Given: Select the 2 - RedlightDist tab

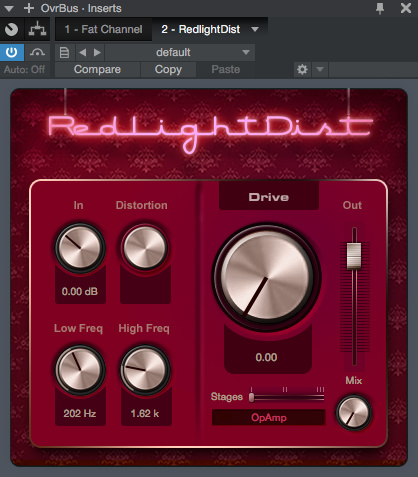Looking at the screenshot, I should (x=201, y=29).
